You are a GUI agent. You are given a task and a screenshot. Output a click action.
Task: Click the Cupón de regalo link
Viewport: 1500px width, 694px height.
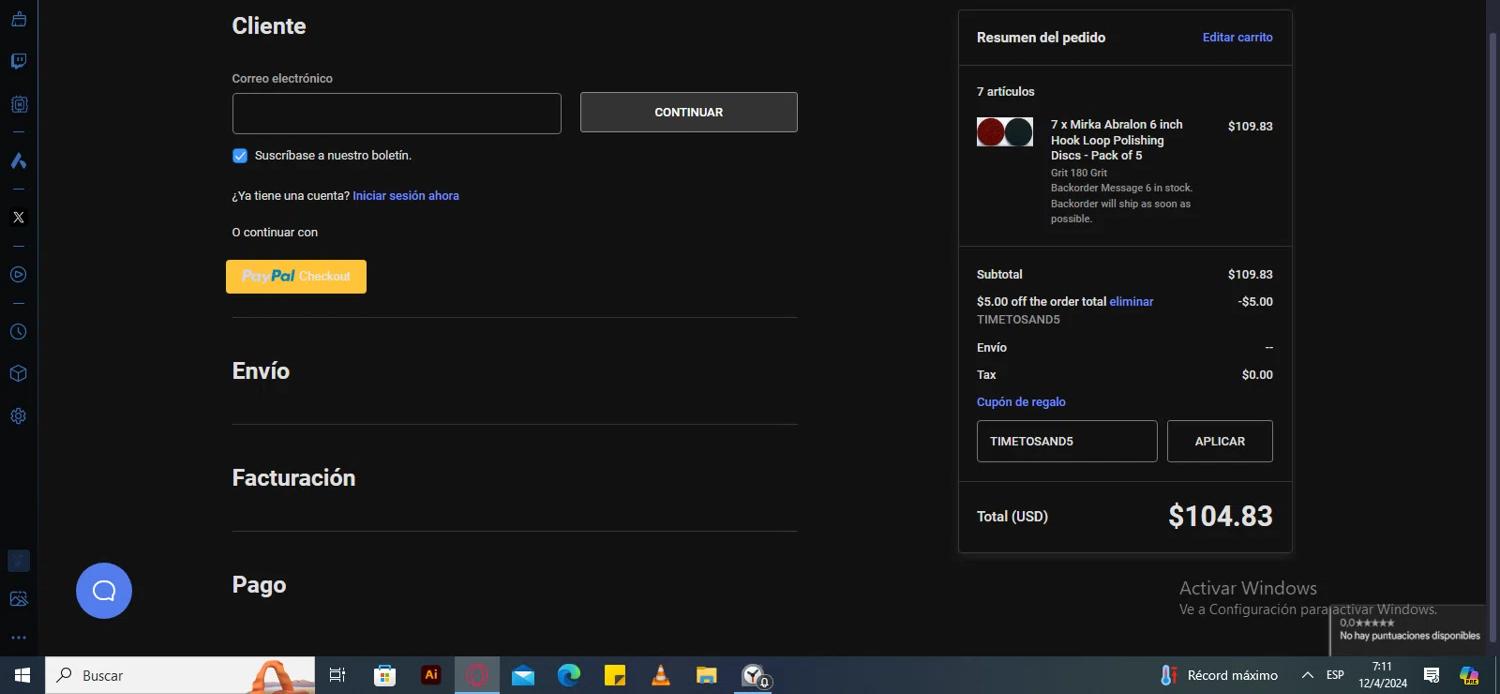coord(1021,402)
